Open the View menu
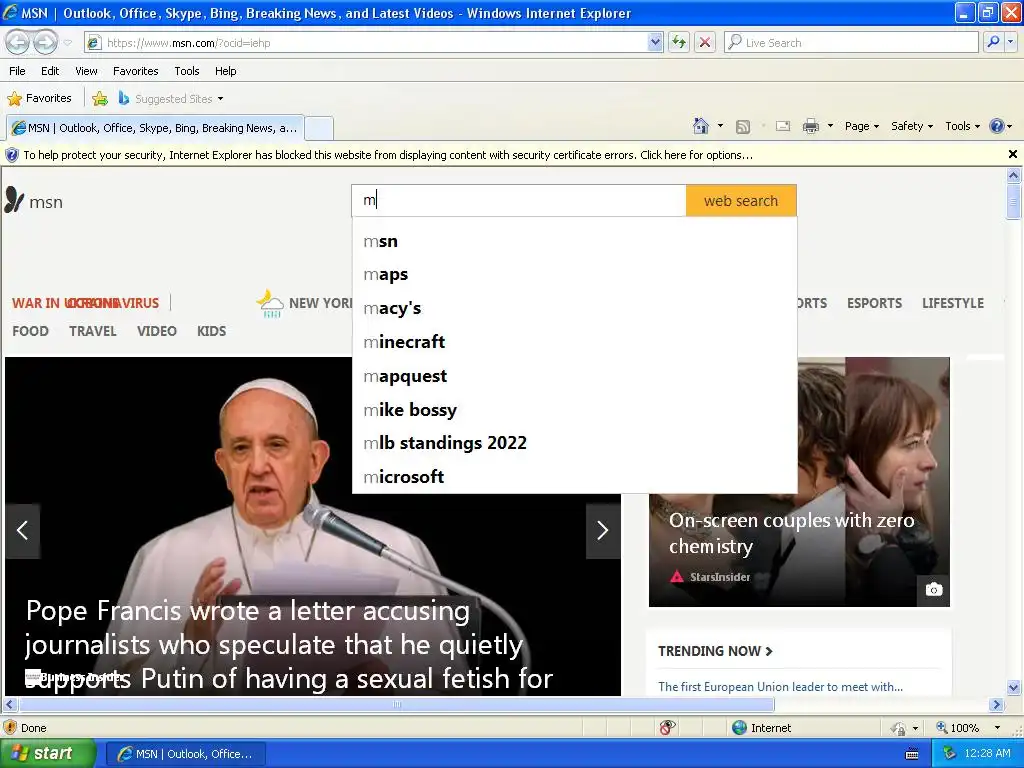Screen dimensions: 1024x768 (86, 71)
